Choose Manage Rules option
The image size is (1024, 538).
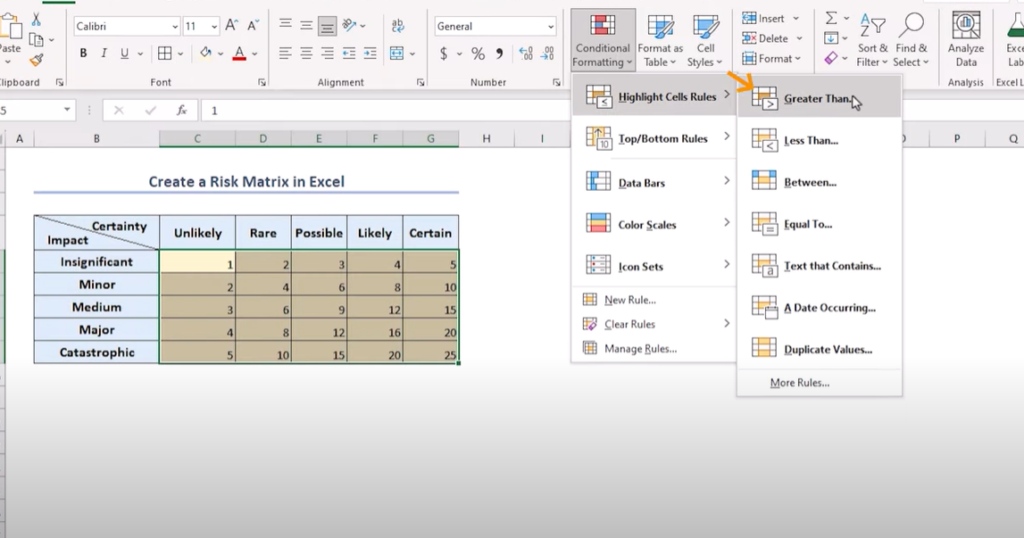click(654, 349)
